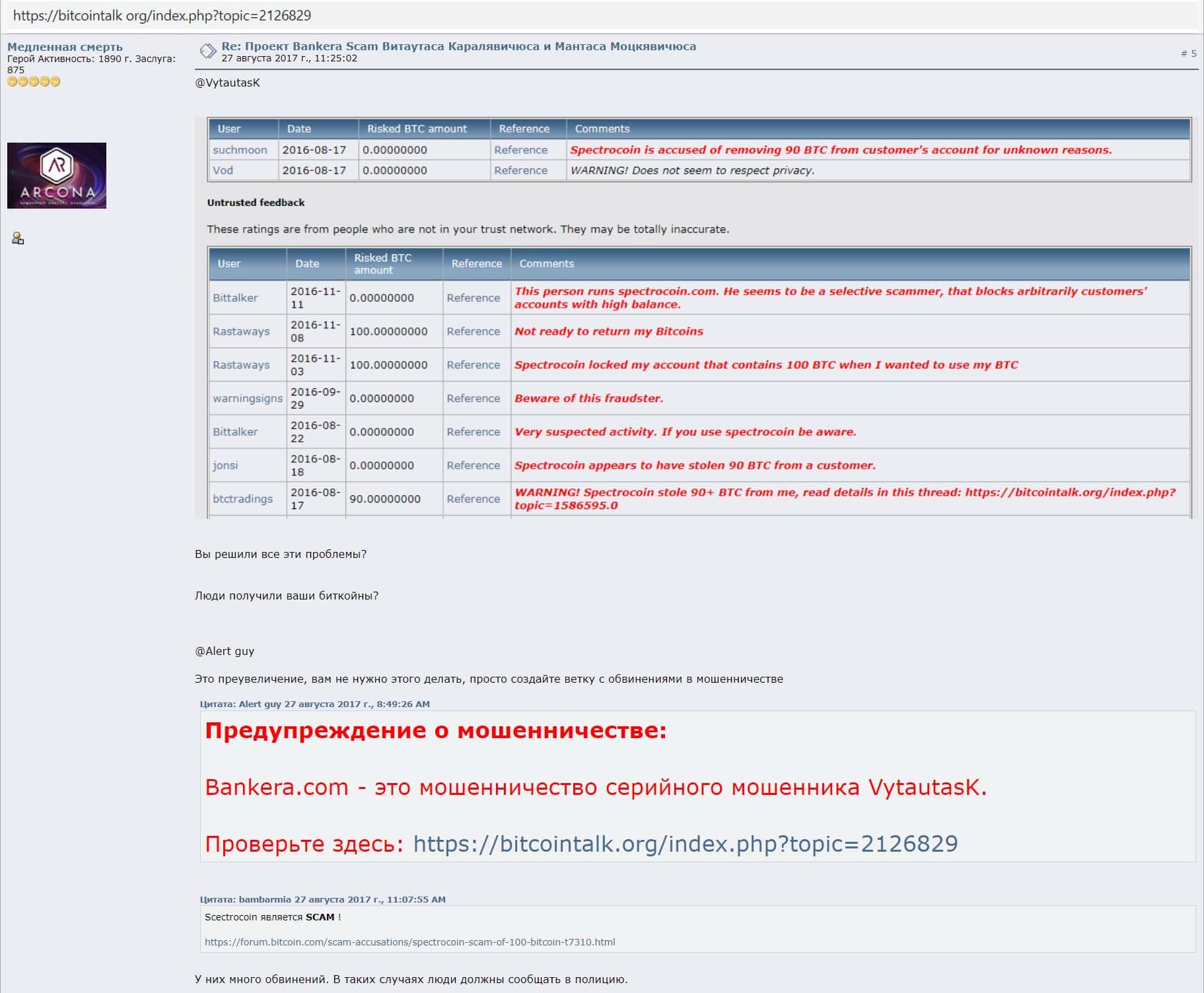Click 'Spectrocoin appears to have stolen 90 BTC' comment
The width and height of the screenshot is (1204, 993).
point(695,465)
